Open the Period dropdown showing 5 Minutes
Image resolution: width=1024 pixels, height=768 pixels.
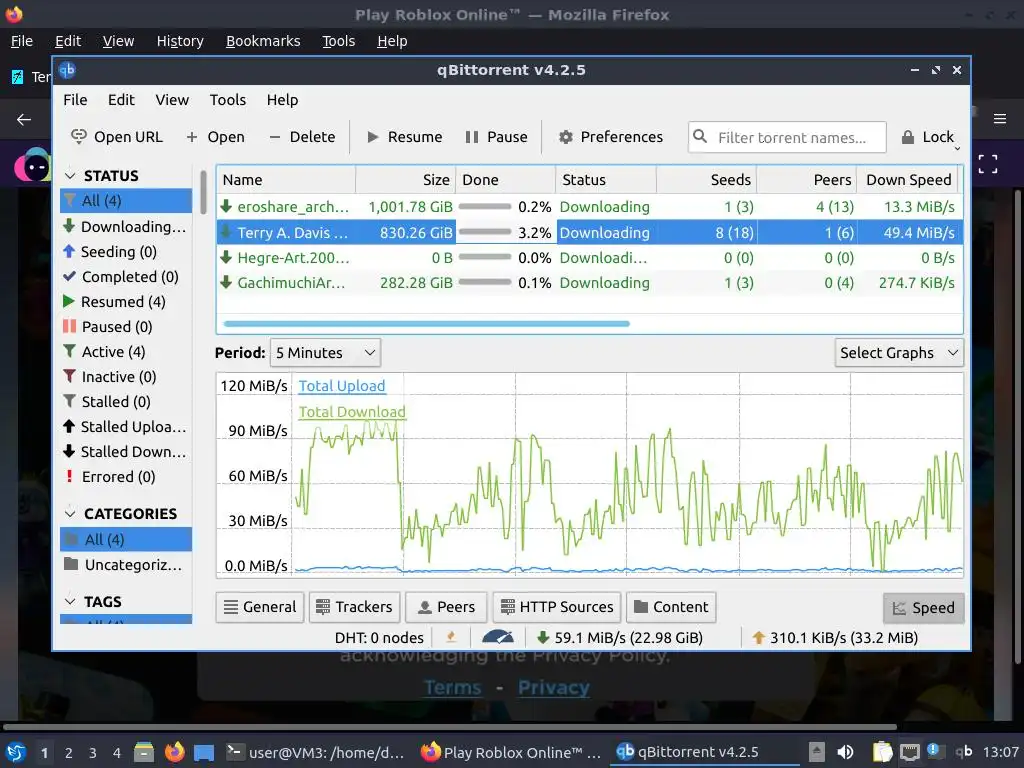[325, 353]
